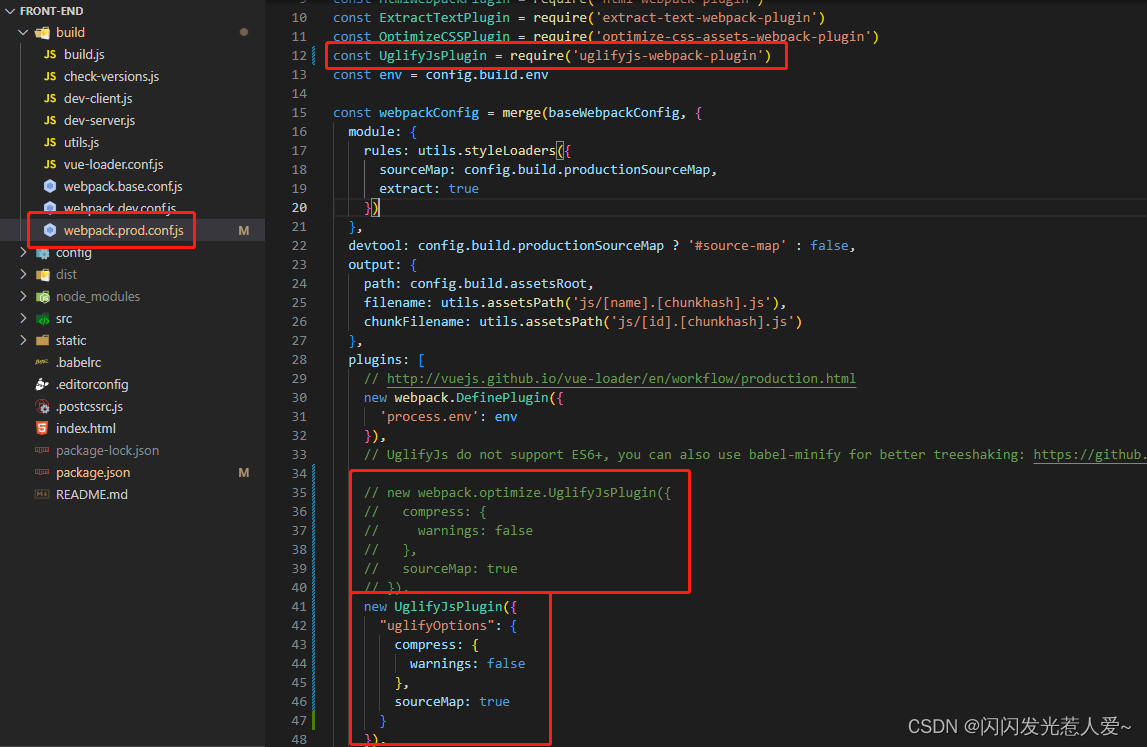
Task: Expand the node_modules folder
Action: (x=22, y=296)
